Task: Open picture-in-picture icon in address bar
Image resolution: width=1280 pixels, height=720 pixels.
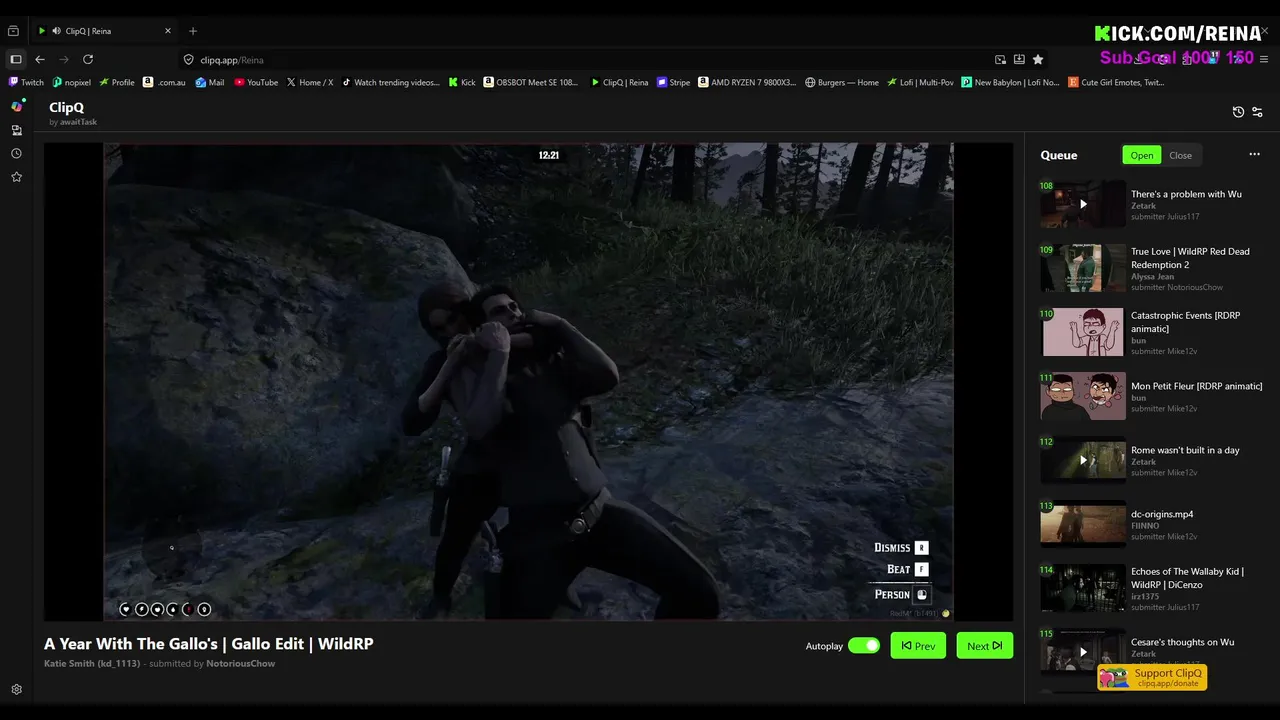Action: [x=1000, y=60]
